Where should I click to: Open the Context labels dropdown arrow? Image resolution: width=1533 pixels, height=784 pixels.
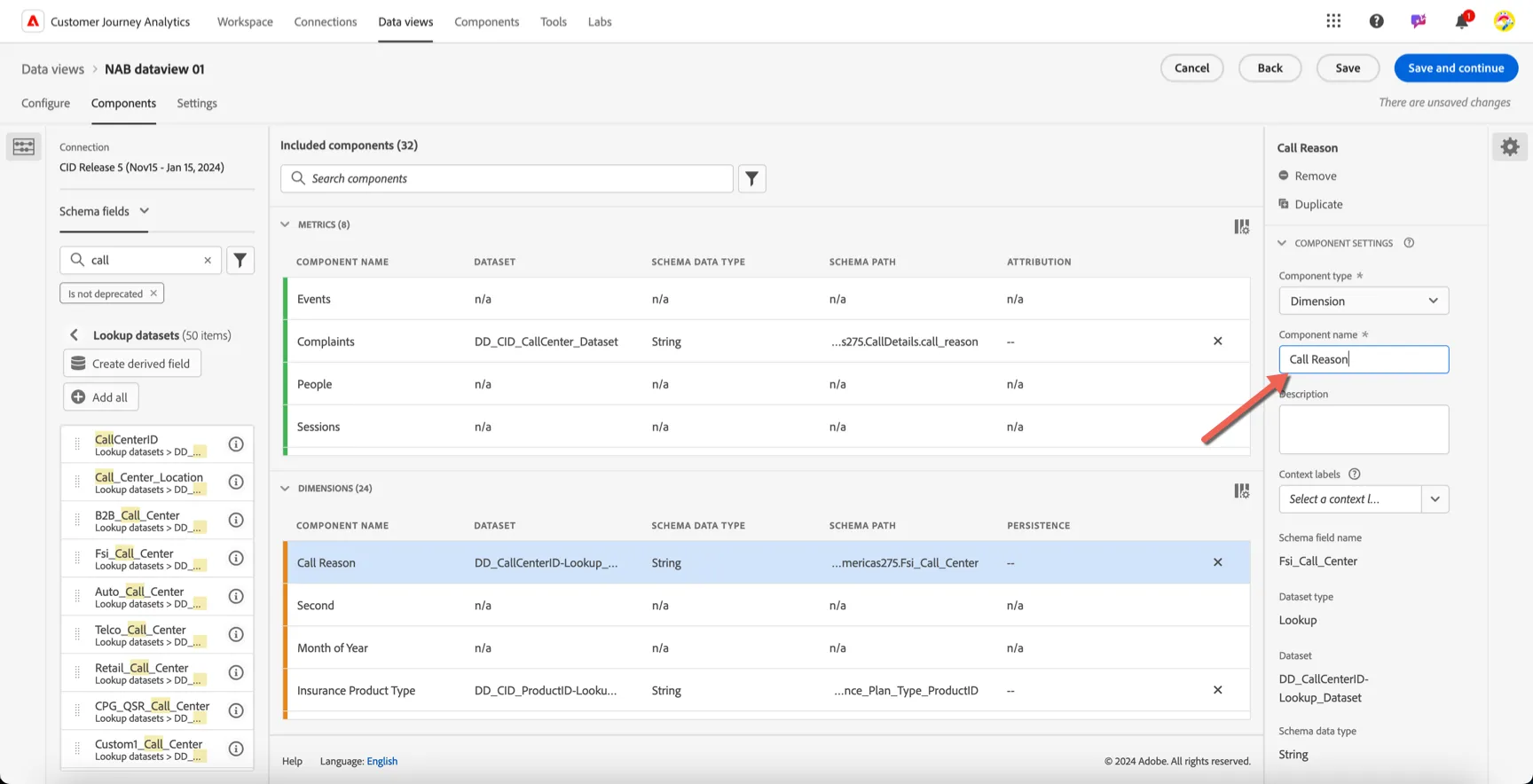point(1435,499)
